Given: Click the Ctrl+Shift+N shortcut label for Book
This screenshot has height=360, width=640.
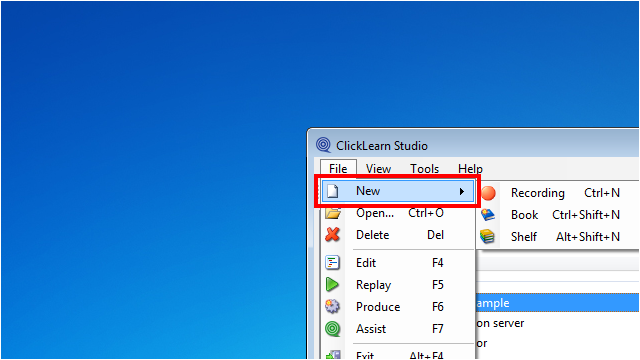Looking at the screenshot, I should coord(586,215).
